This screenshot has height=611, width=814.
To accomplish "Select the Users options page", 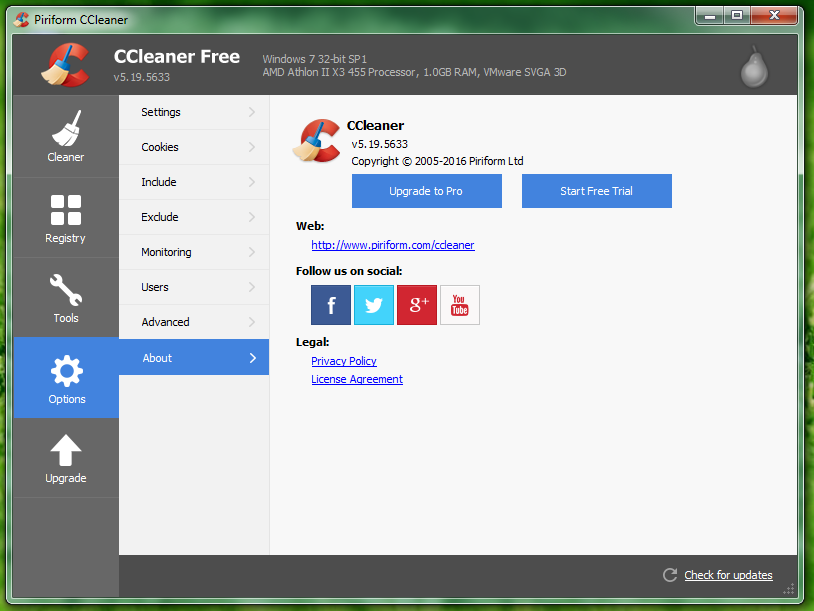I will click(x=155, y=287).
